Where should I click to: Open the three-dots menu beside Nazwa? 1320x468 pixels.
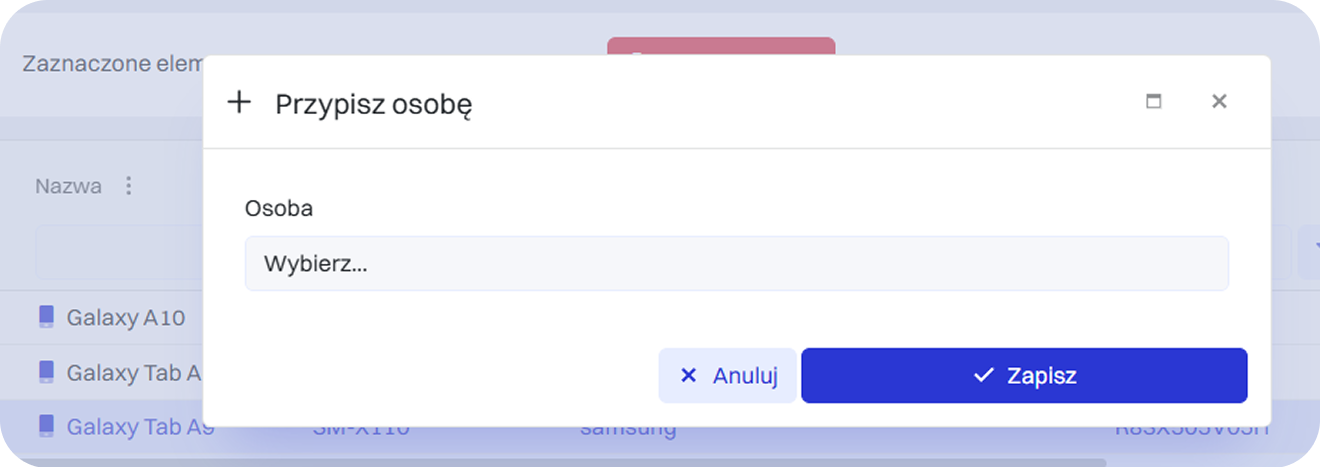pos(127,186)
